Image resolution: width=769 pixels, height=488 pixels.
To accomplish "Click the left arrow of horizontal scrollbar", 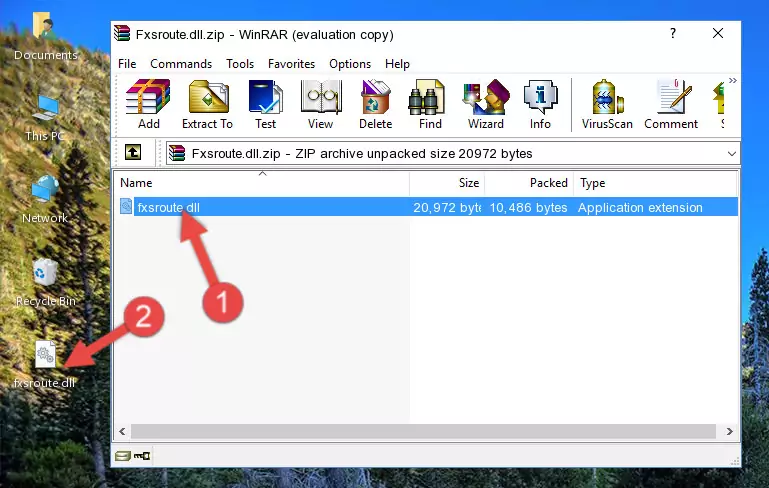I will (123, 432).
